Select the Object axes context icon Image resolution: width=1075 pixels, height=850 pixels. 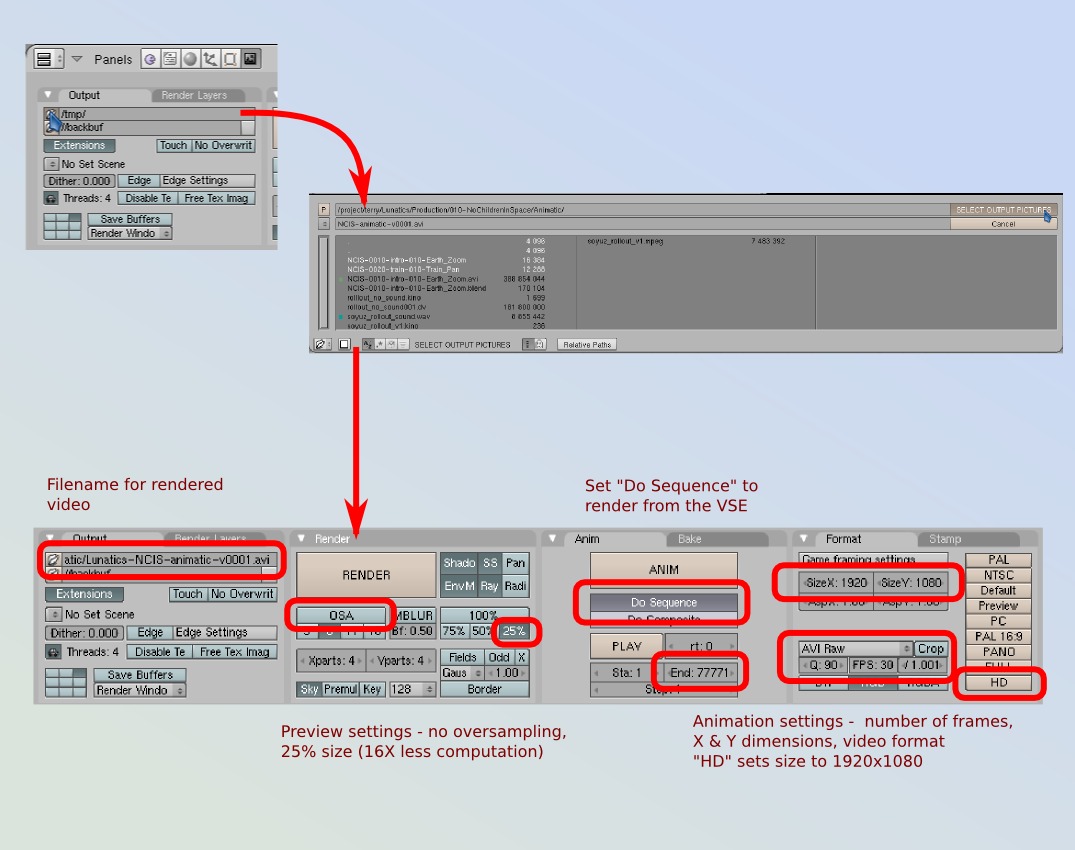(x=210, y=59)
